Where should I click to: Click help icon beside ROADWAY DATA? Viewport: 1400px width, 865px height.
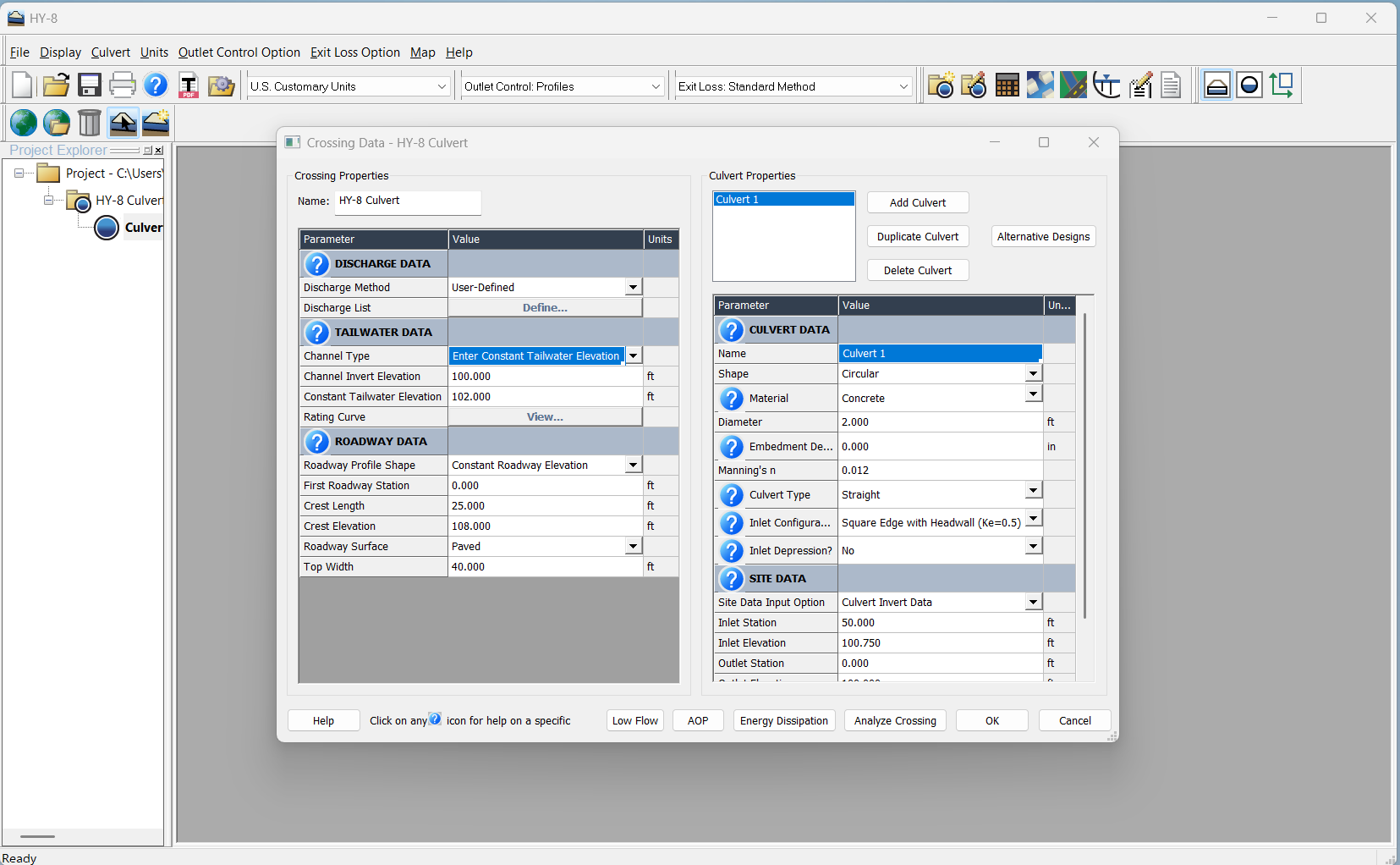316,442
